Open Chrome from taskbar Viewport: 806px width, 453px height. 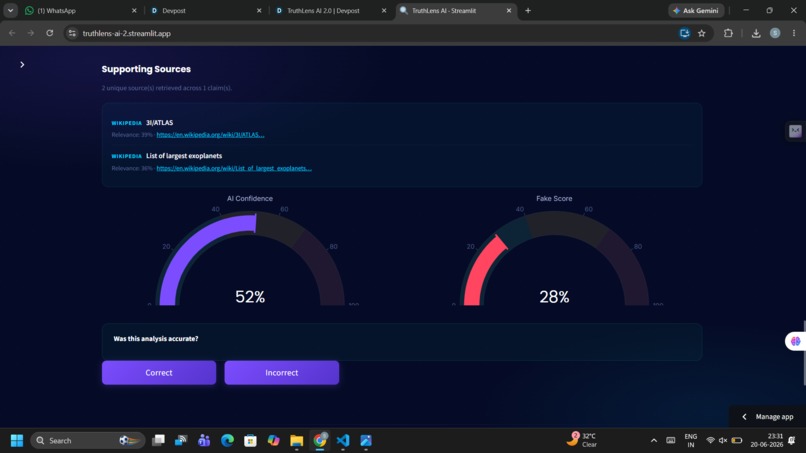320,441
